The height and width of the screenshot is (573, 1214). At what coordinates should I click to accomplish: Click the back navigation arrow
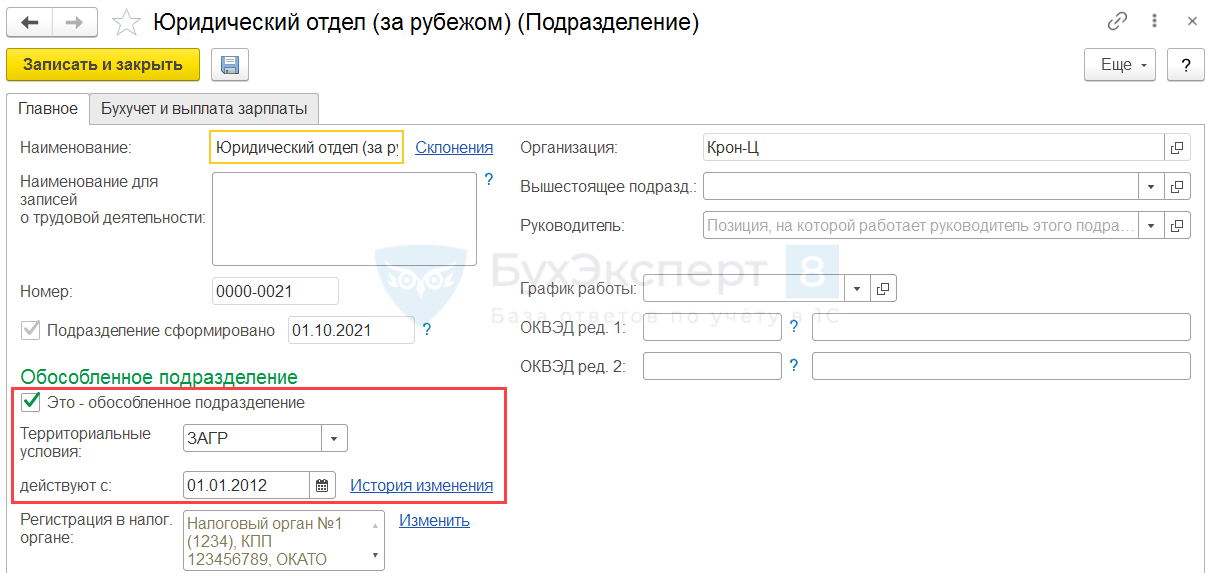(x=31, y=22)
